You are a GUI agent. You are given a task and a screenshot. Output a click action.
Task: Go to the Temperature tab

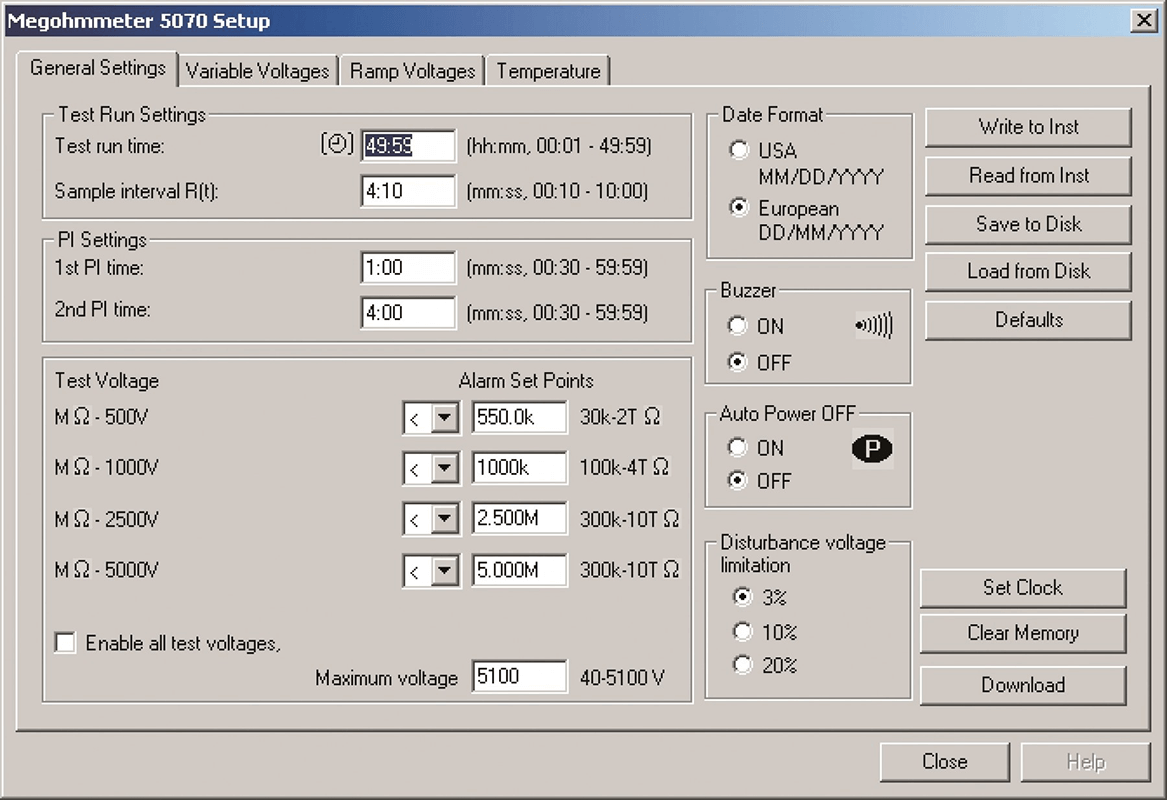tap(548, 71)
